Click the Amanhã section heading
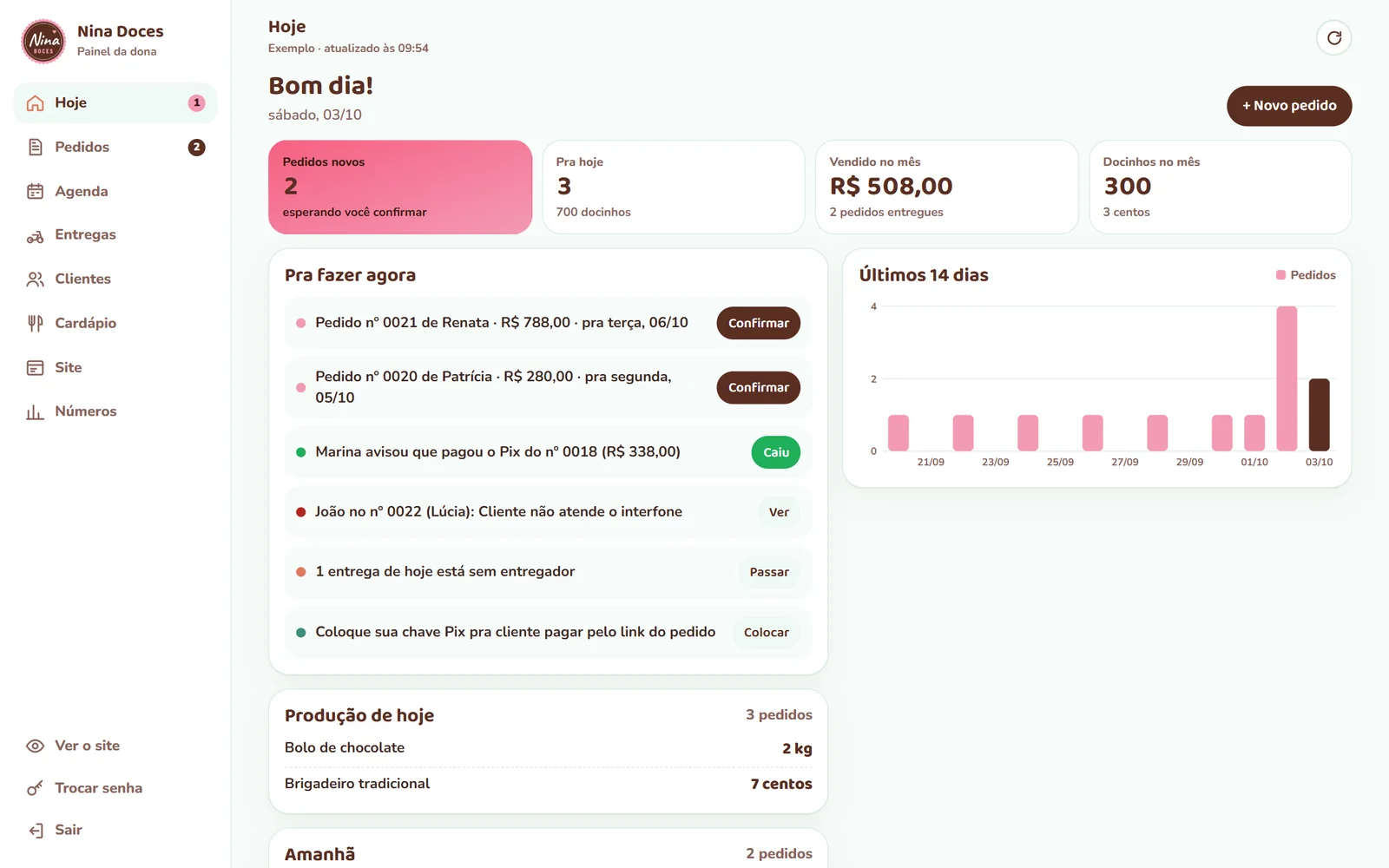 click(x=320, y=854)
